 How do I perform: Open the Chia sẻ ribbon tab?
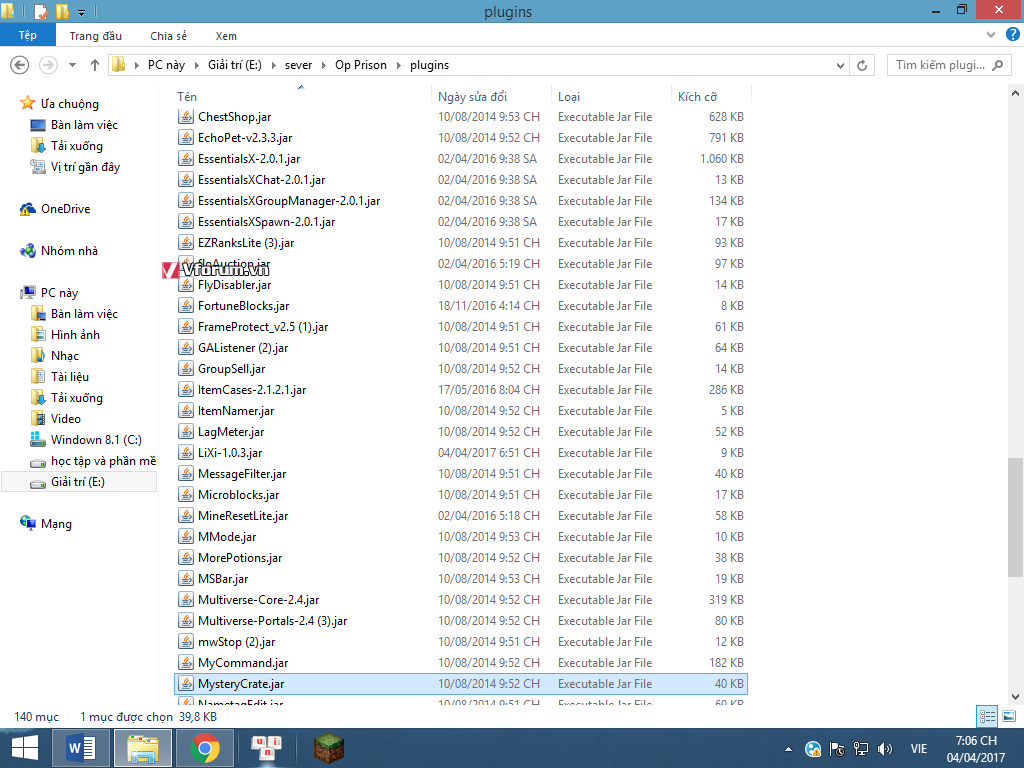click(x=168, y=36)
